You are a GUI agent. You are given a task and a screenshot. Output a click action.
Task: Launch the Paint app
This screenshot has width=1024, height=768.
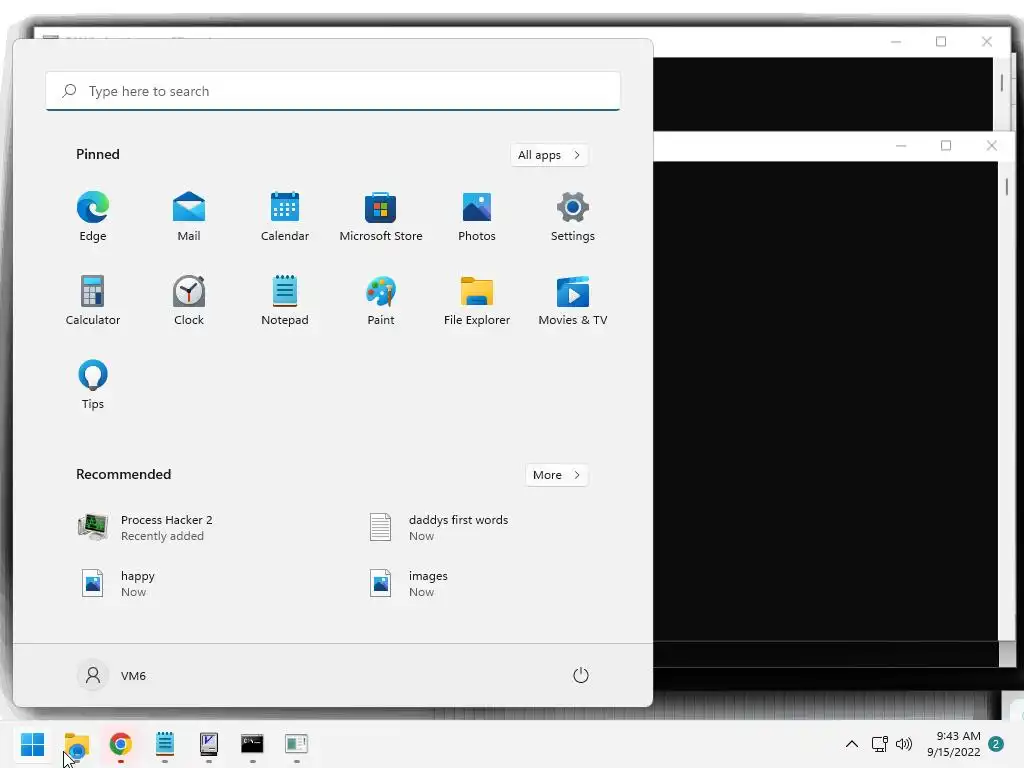(x=381, y=300)
